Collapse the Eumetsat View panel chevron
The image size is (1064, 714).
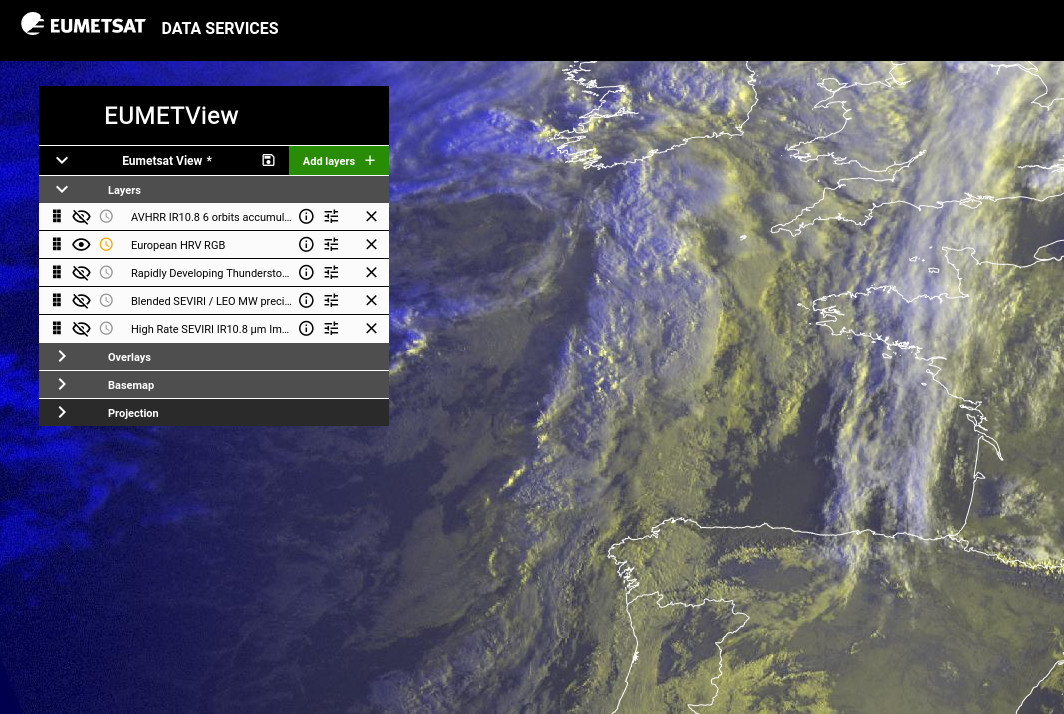point(62,160)
